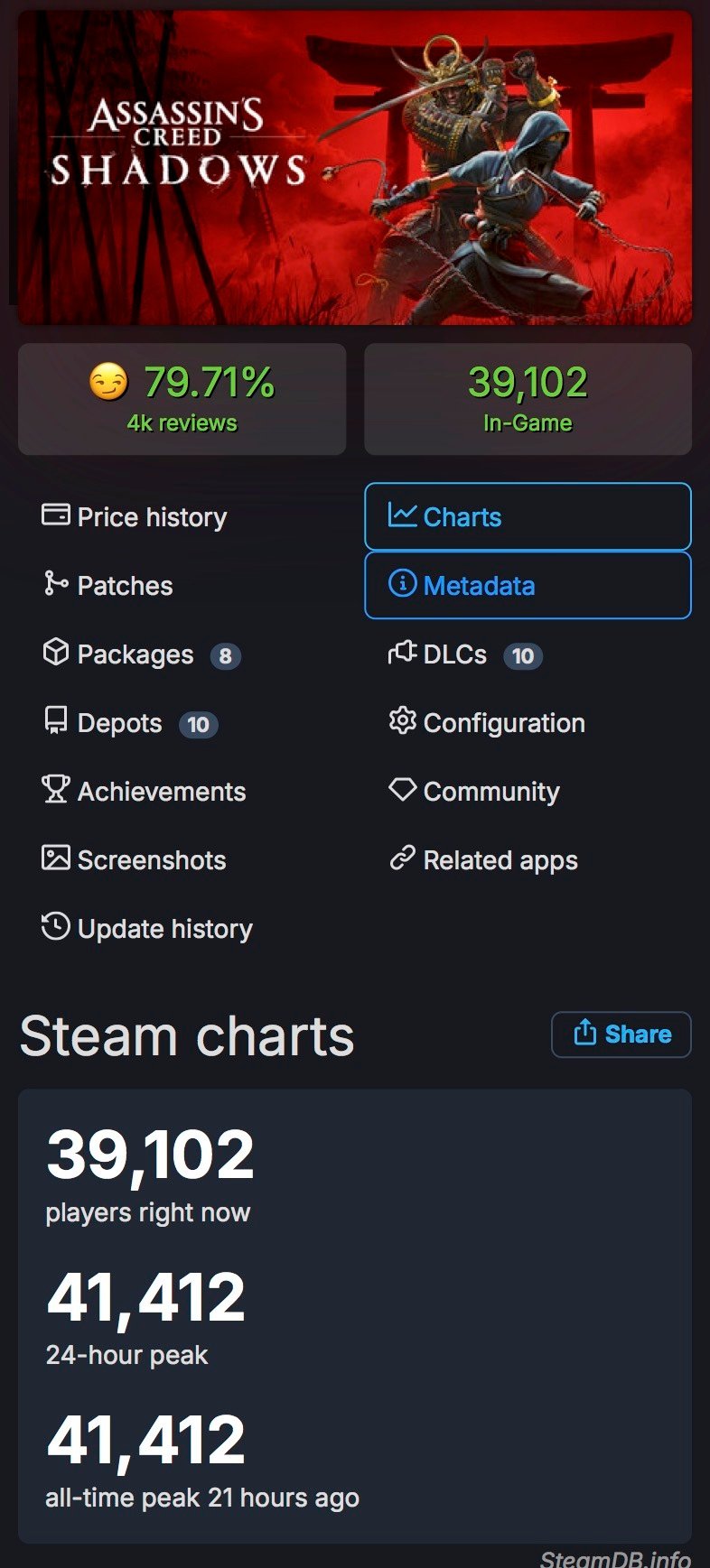Switch to the Metadata tab
The image size is (710, 1568).
[x=528, y=585]
